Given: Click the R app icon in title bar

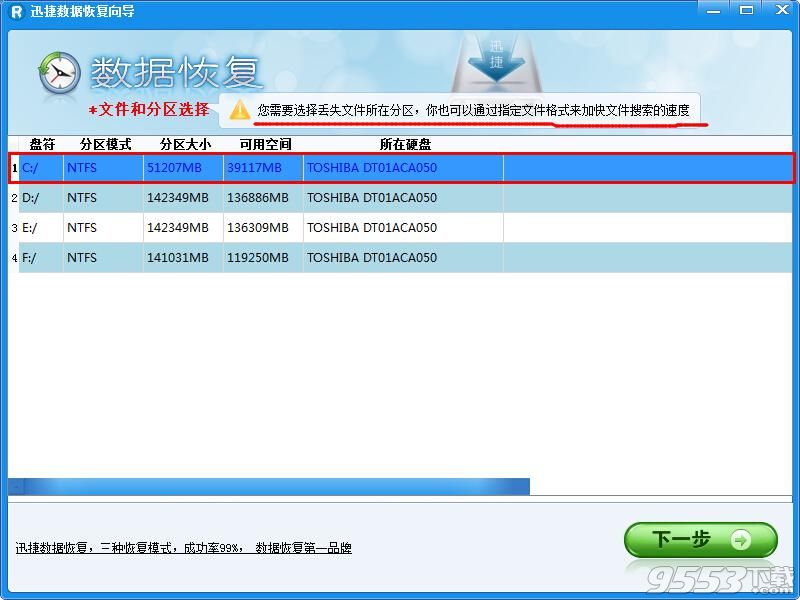Looking at the screenshot, I should tap(16, 11).
